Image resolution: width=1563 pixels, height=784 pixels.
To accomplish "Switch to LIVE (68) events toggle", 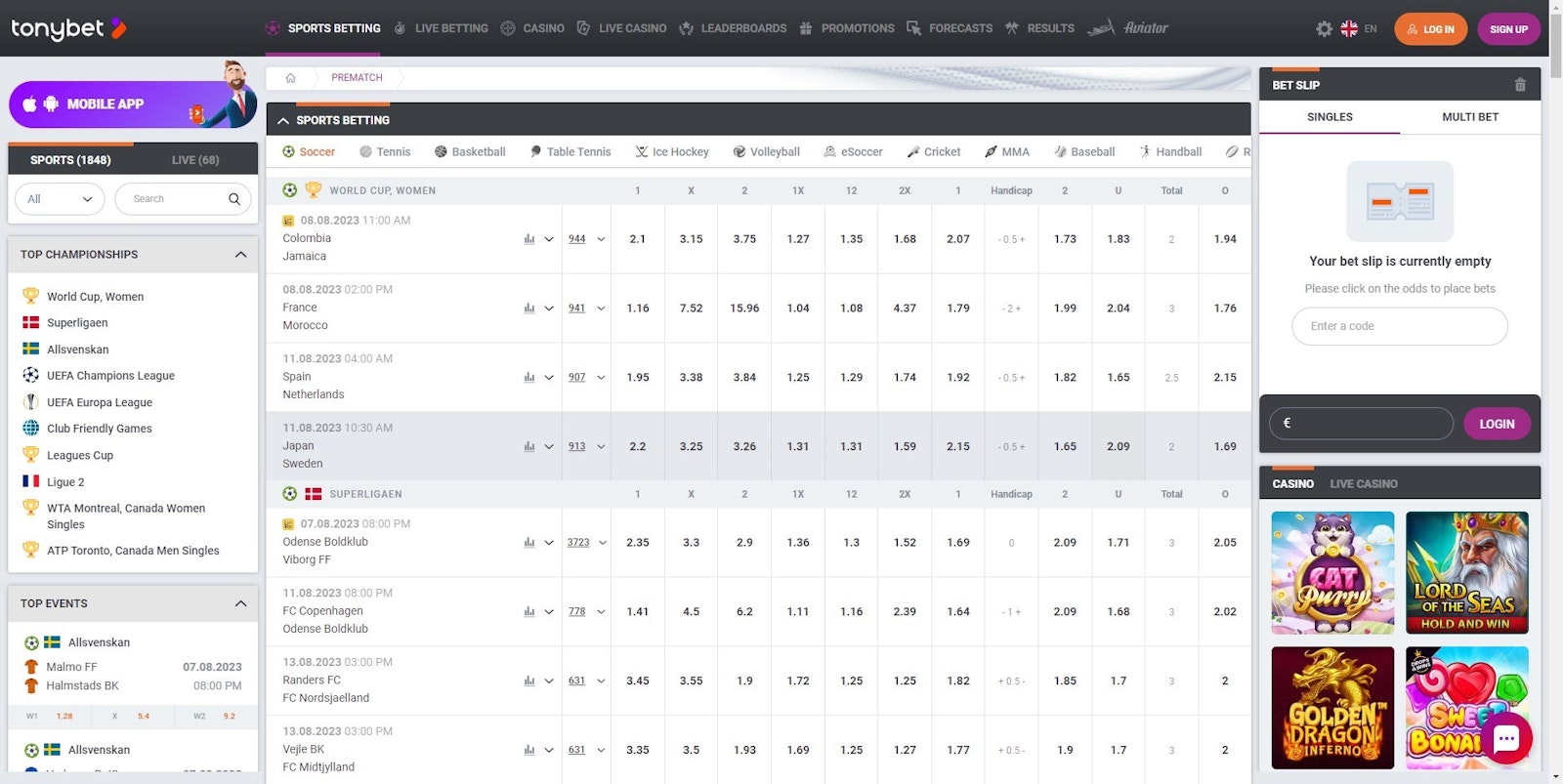I will (x=195, y=160).
